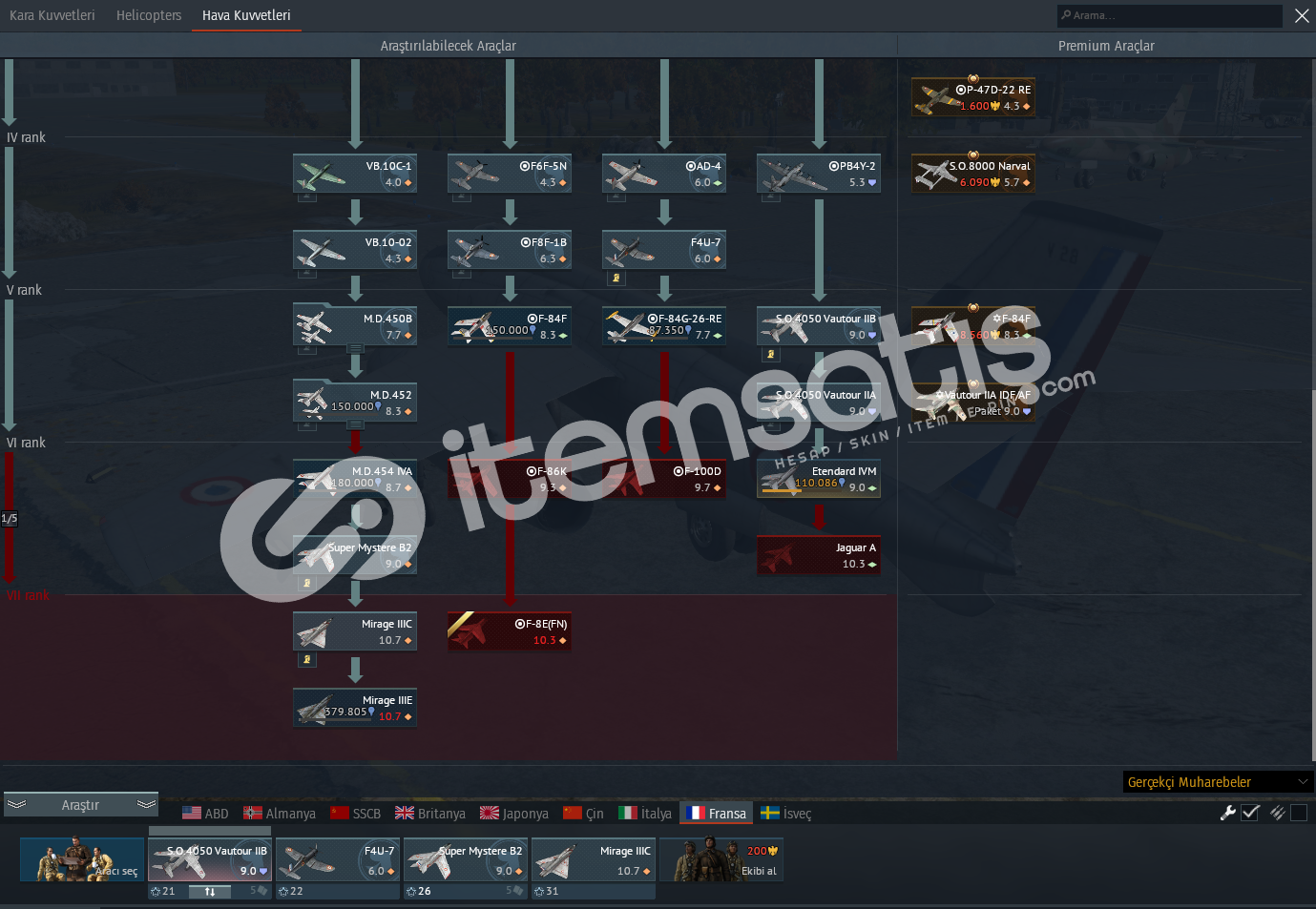Screen dimensions: 1316x909
Task: Select the M.D.452 jet card
Action: (355, 403)
